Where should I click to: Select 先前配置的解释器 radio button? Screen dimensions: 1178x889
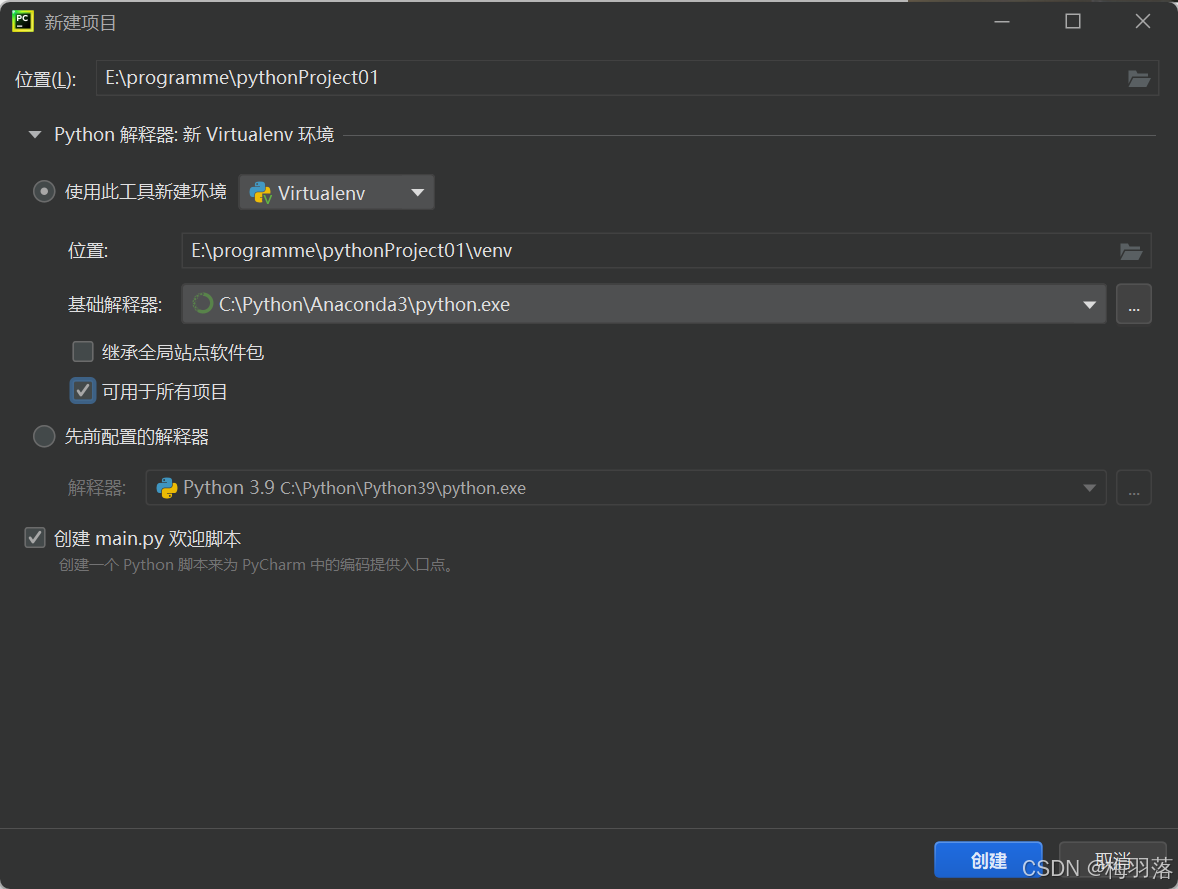(x=44, y=436)
